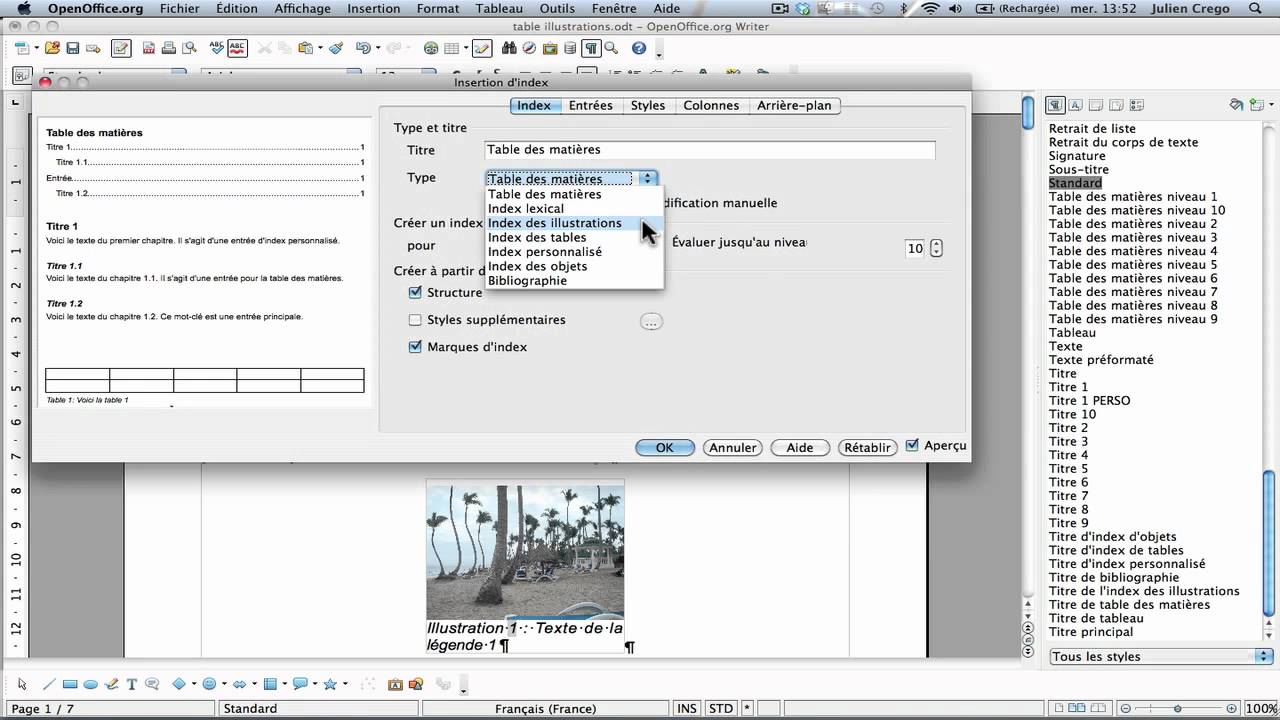The width and height of the screenshot is (1280, 720).
Task: Toggle the Structure checkbox
Action: tap(415, 293)
